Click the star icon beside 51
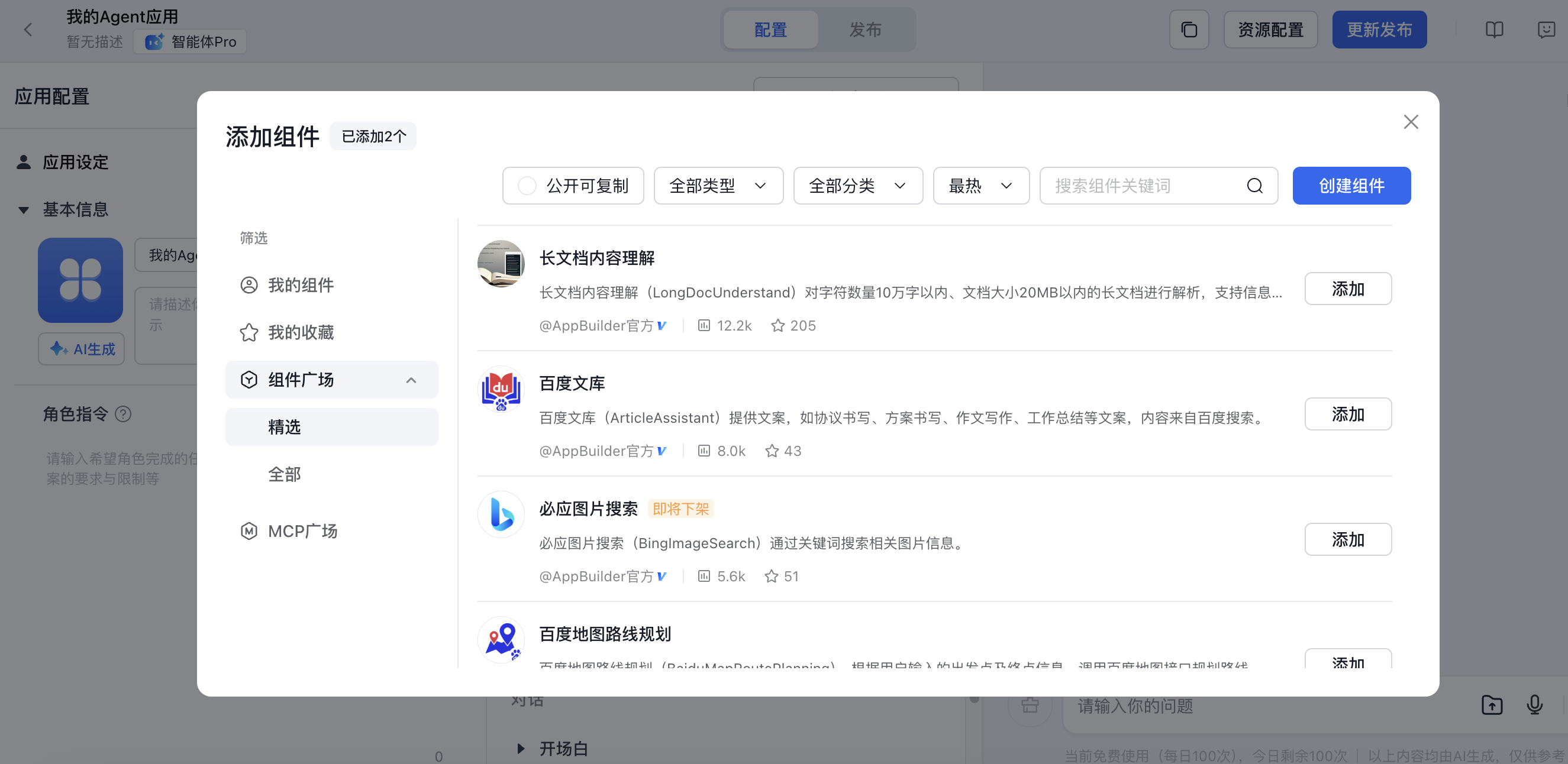Screen dimensions: 1568x764 (x=770, y=576)
